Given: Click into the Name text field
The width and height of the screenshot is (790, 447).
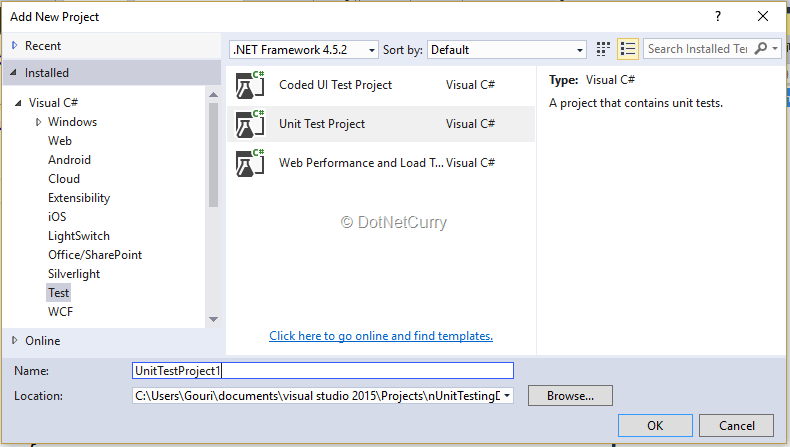Looking at the screenshot, I should click(x=323, y=371).
